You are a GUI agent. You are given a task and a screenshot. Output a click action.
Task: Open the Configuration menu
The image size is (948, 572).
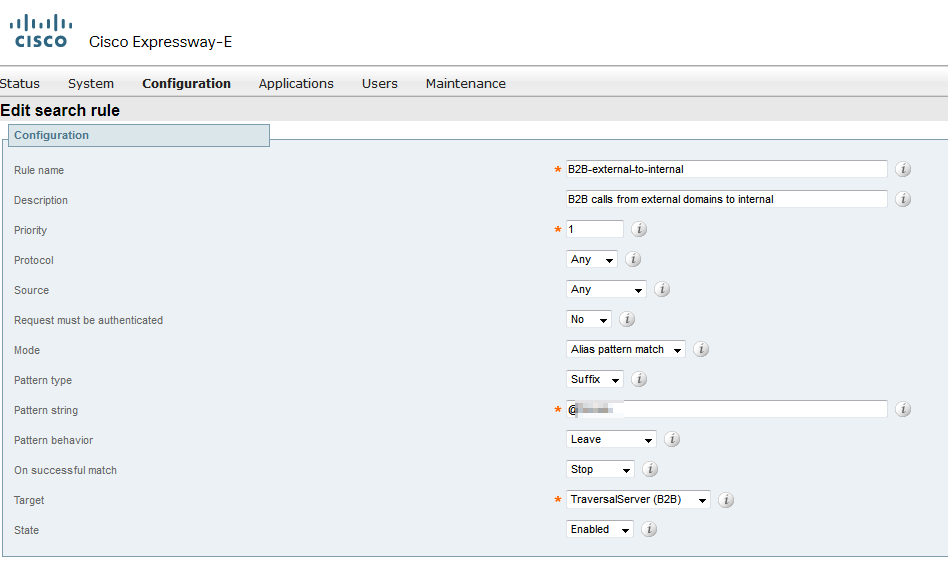[186, 83]
